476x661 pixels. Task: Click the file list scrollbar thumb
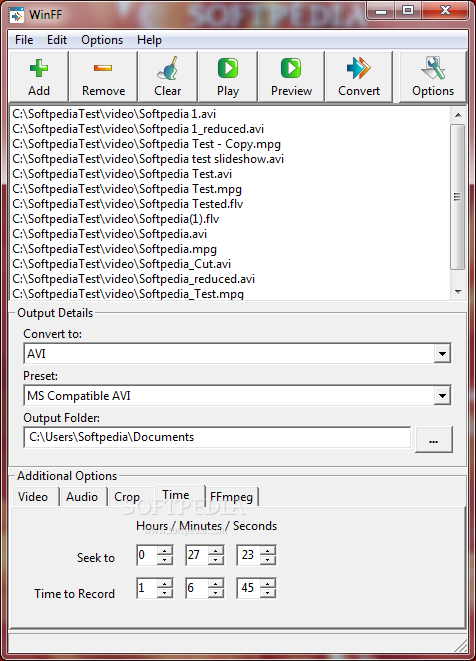point(458,196)
